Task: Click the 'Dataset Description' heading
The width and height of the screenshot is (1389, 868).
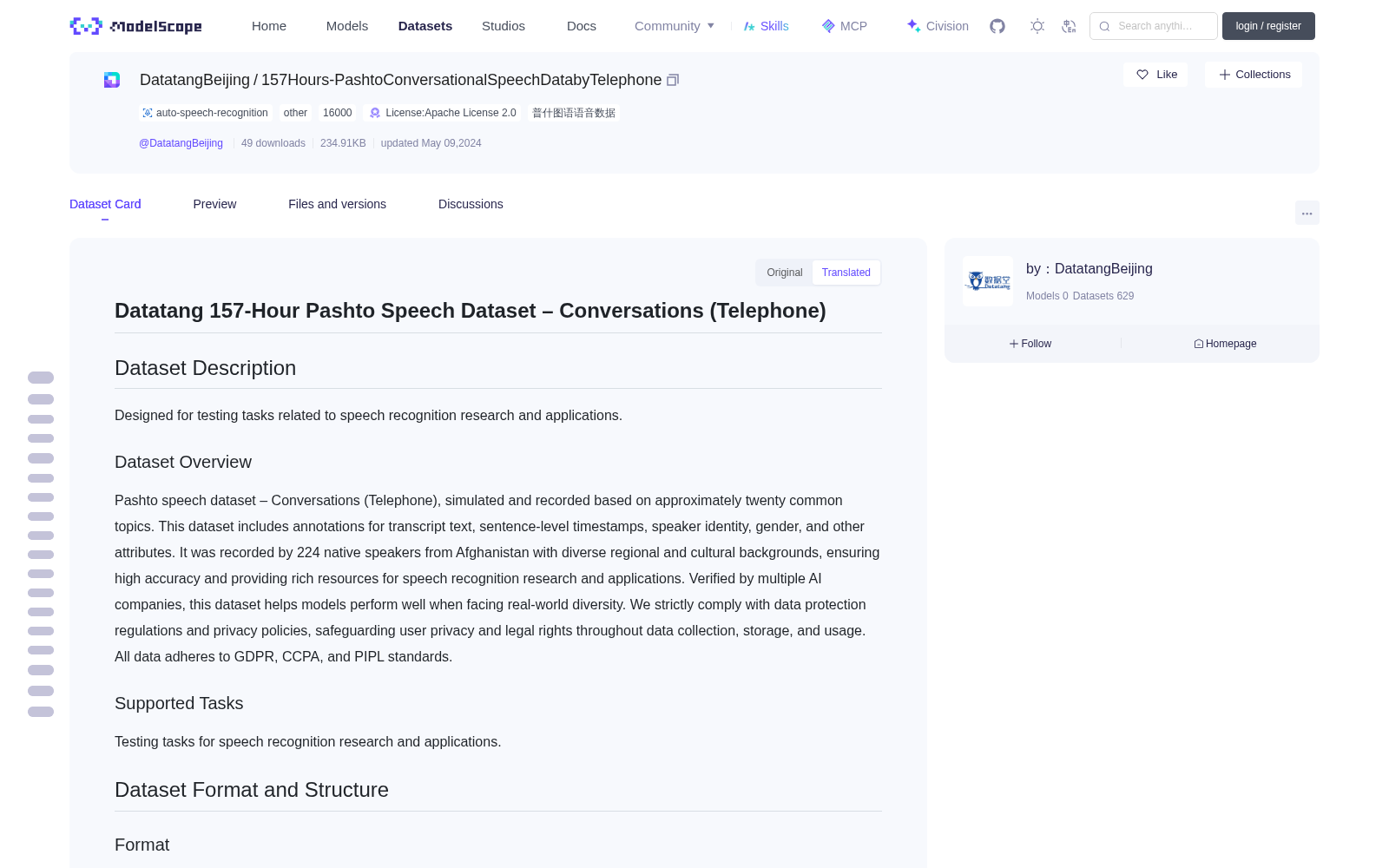Action: [x=205, y=368]
